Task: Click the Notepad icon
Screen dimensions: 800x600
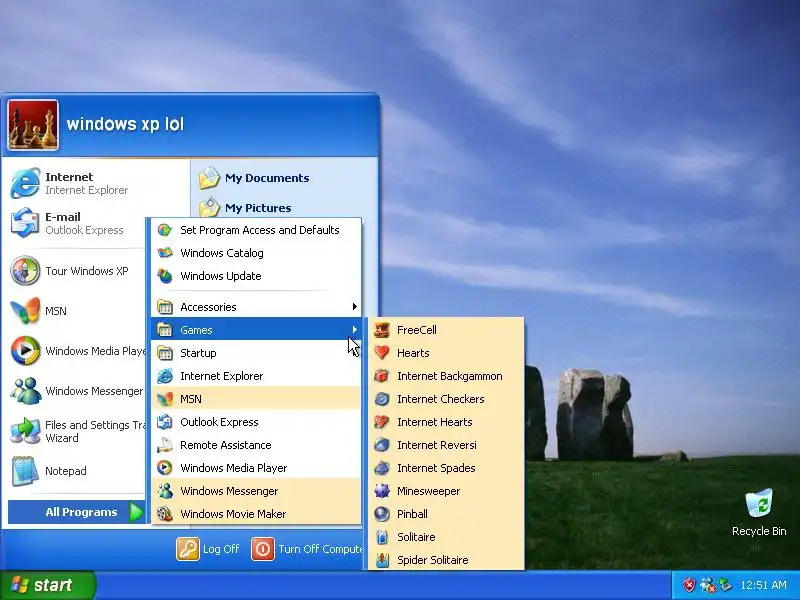Action: click(25, 470)
